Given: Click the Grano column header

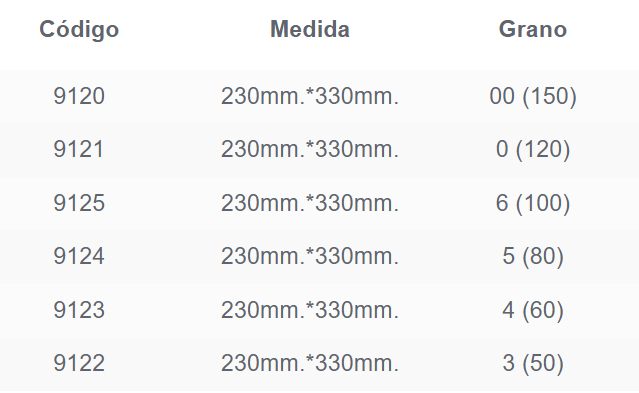Looking at the screenshot, I should tap(533, 29).
